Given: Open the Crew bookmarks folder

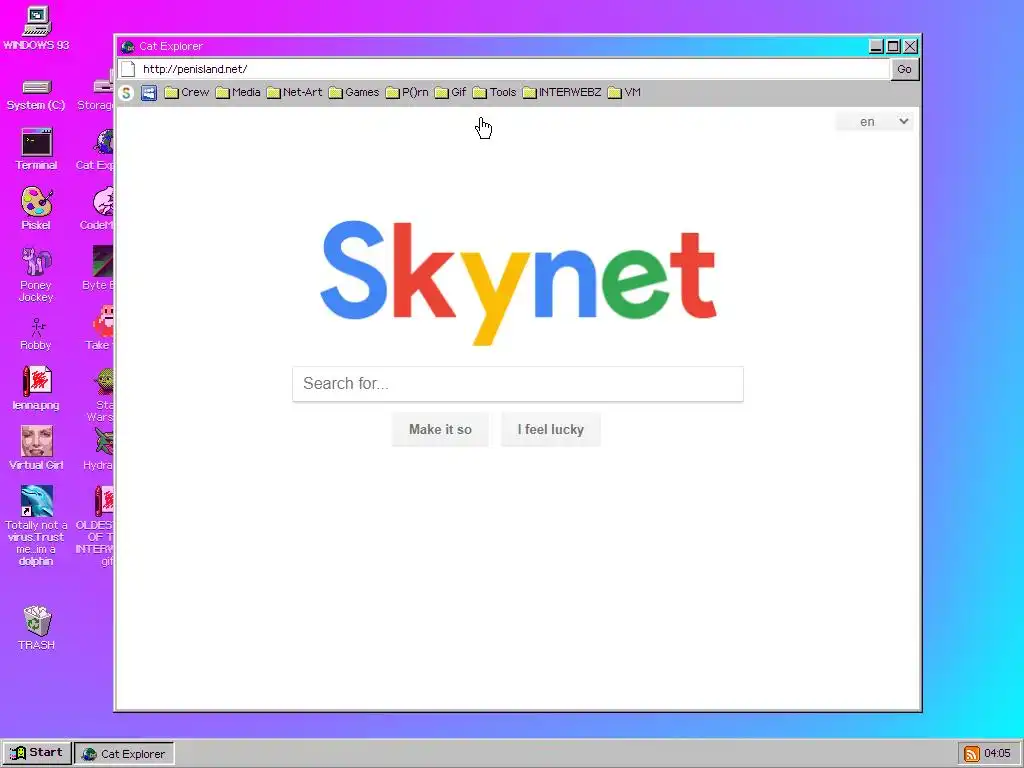Looking at the screenshot, I should coord(187,93).
